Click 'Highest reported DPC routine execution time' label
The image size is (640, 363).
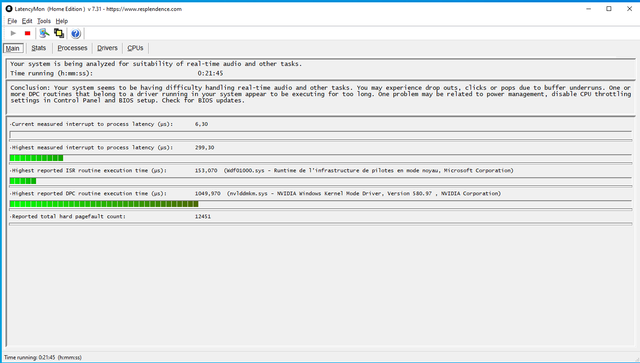tap(90, 193)
